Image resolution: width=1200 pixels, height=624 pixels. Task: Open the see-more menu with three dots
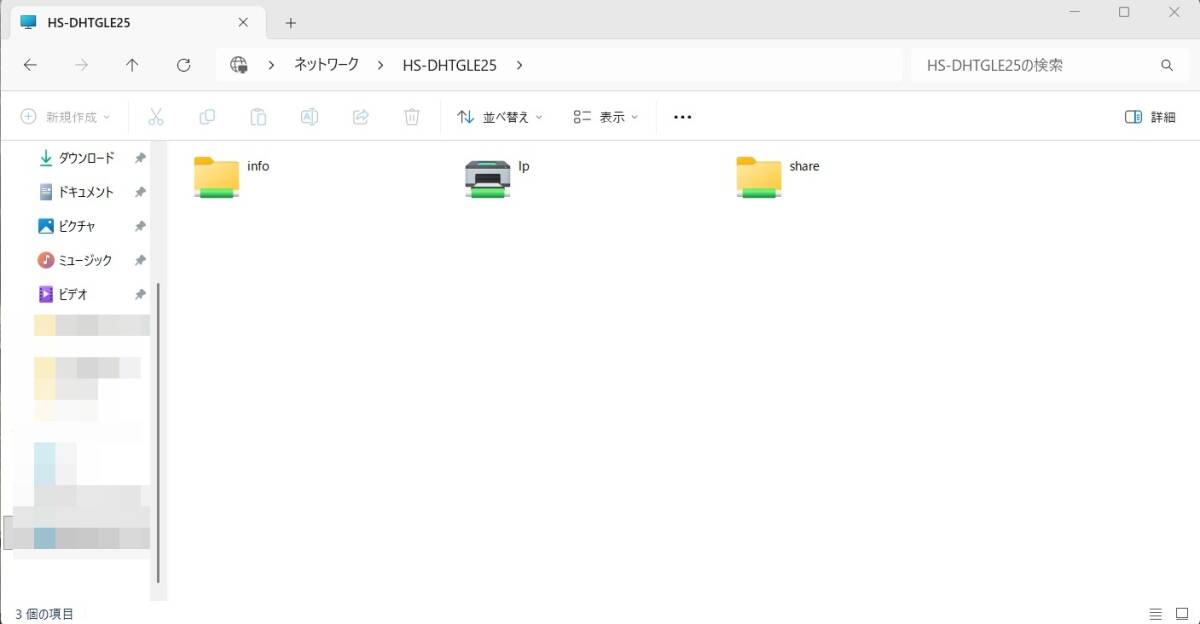pos(682,117)
